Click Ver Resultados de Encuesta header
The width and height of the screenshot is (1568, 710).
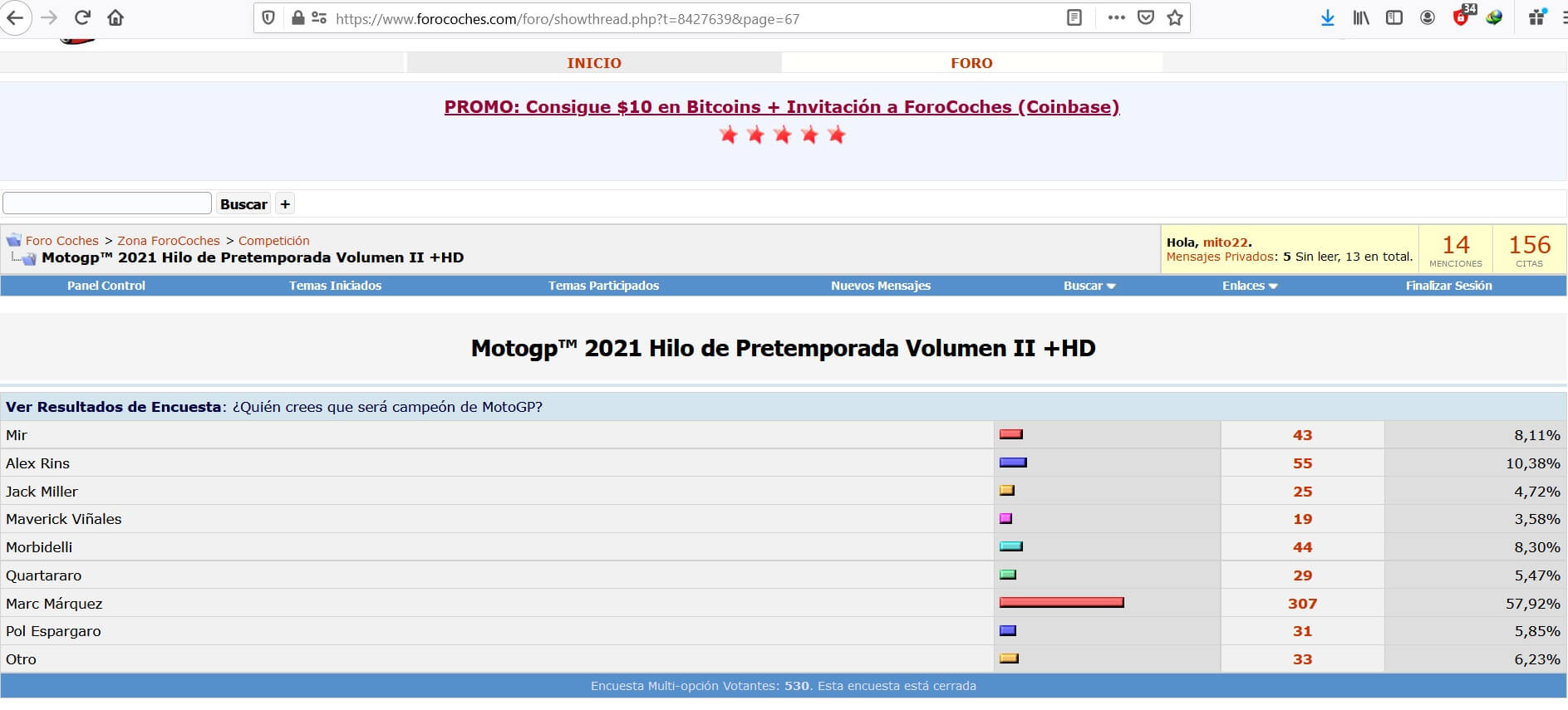(113, 407)
